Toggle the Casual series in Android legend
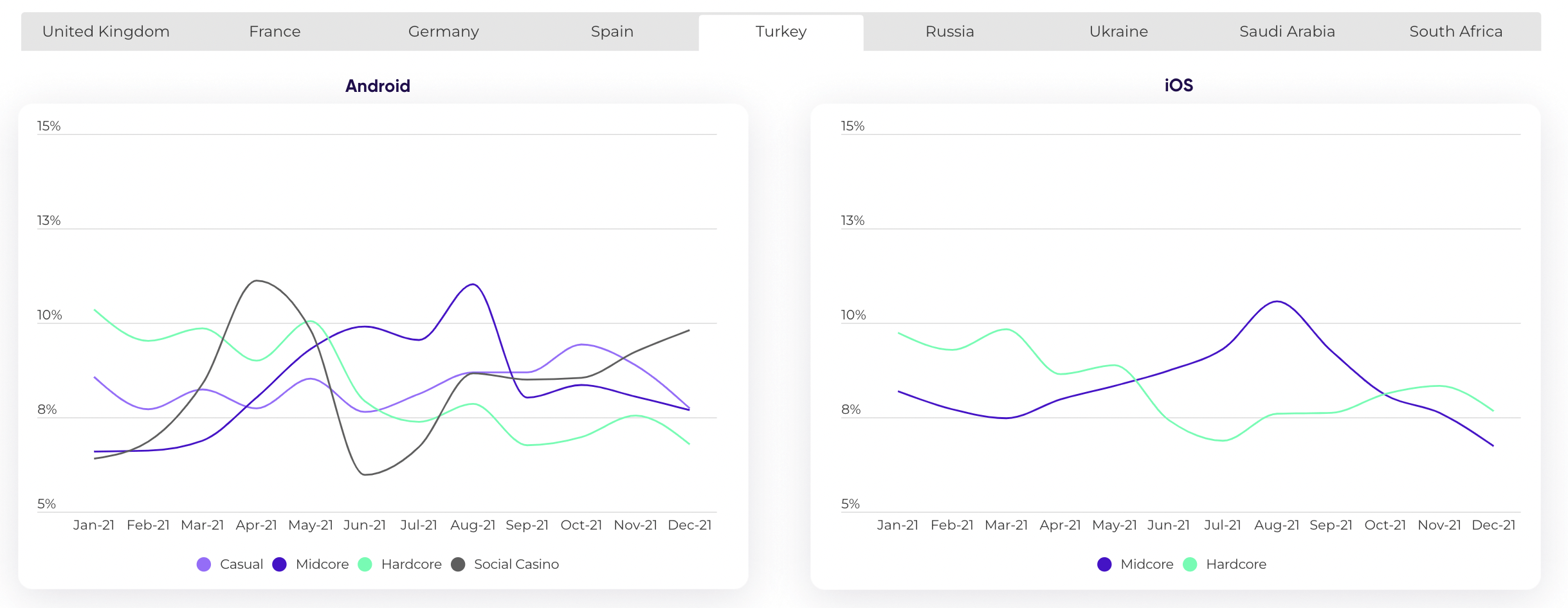 coord(241,564)
